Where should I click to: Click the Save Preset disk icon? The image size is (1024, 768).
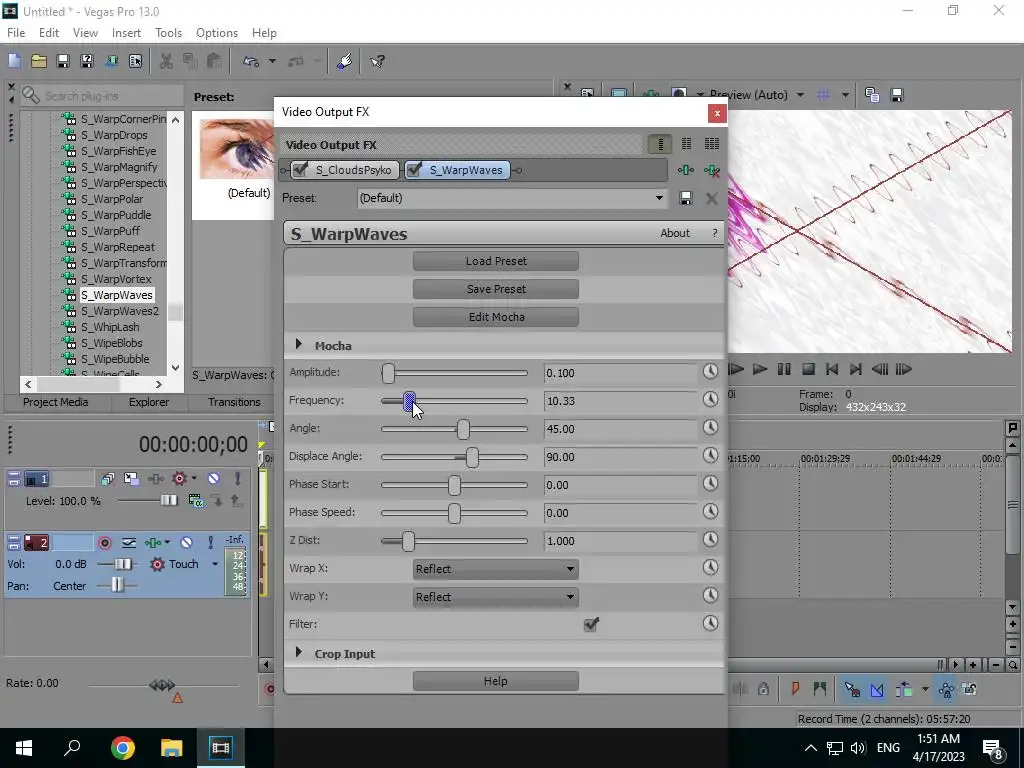[686, 199]
